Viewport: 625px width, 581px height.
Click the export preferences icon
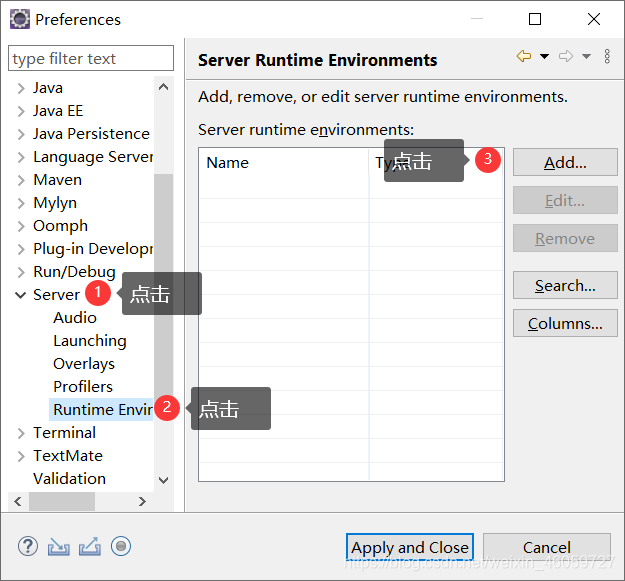pos(90,546)
